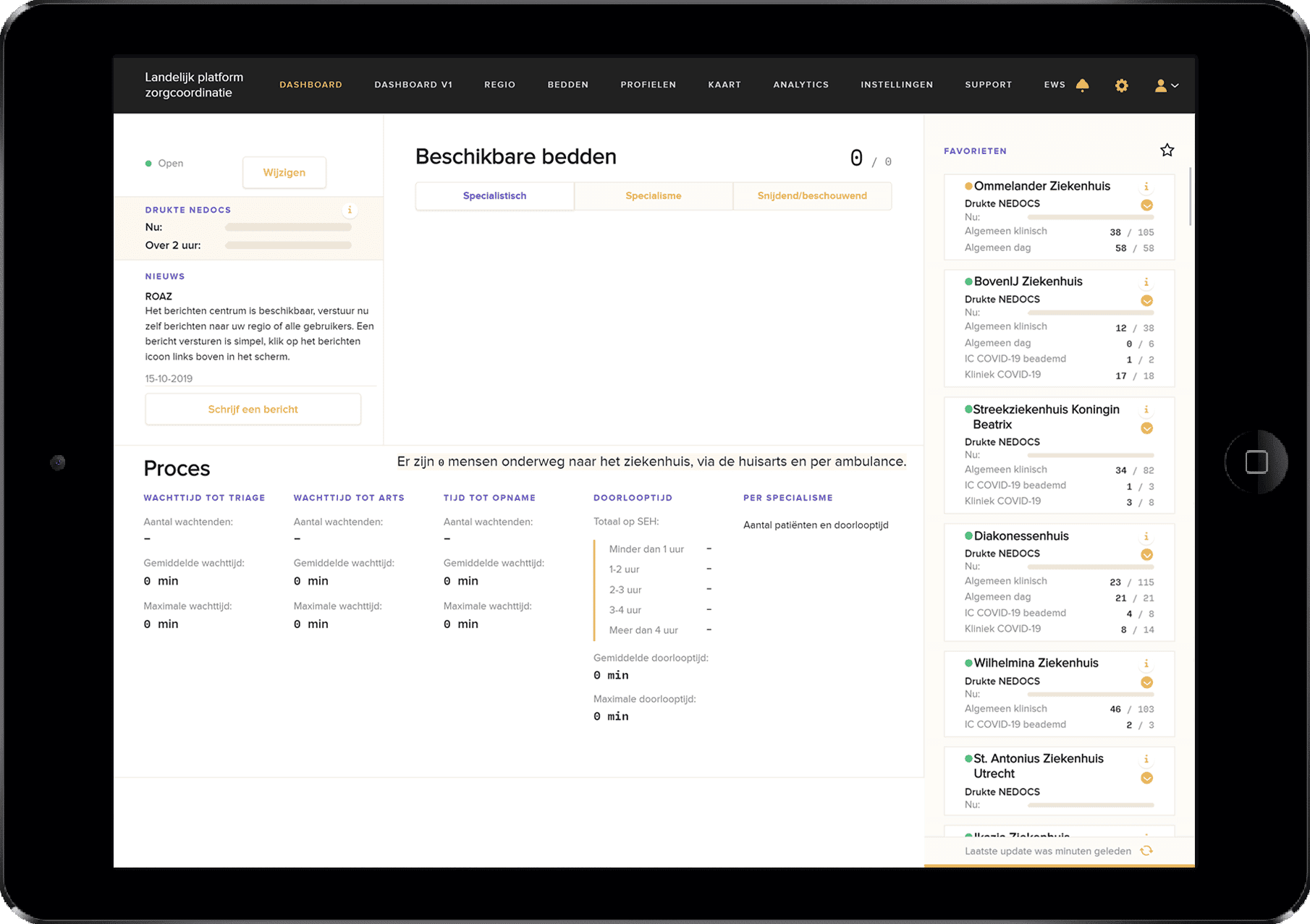Click Algemeen dag row in Diakonessenhuis card
This screenshot has width=1310, height=924.
tap(1059, 597)
